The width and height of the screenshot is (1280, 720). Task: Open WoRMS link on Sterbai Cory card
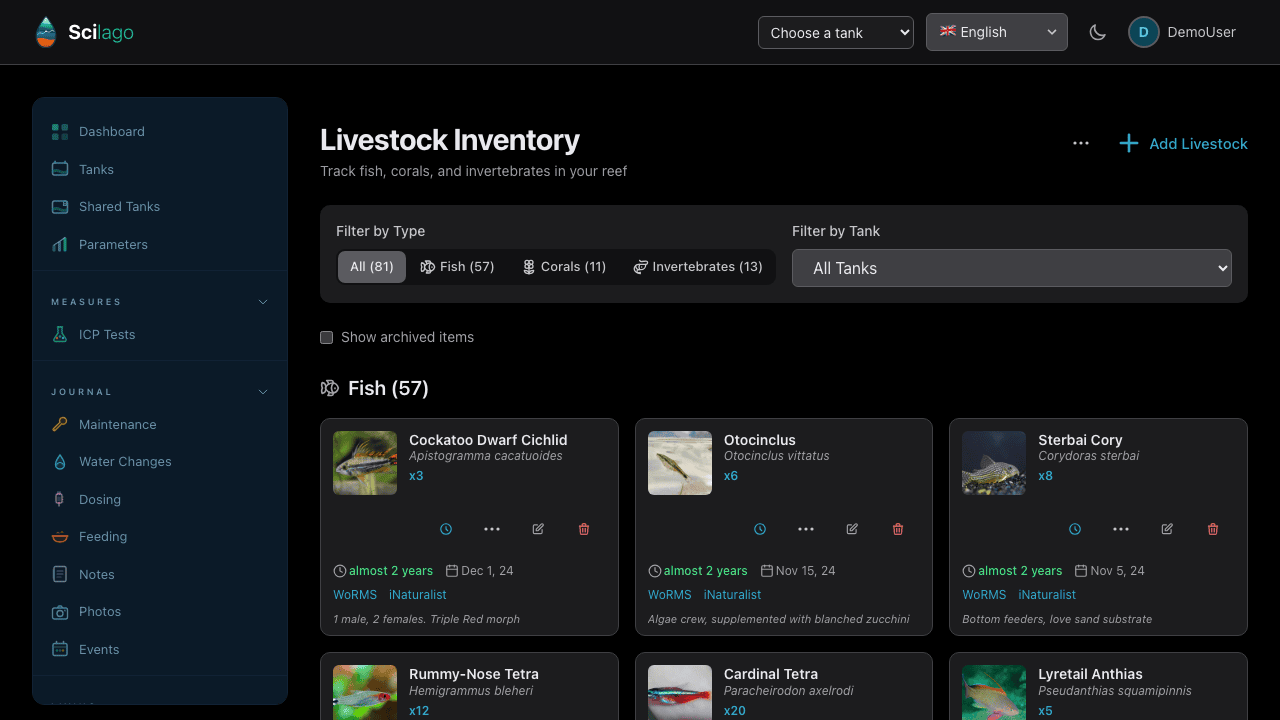pos(984,595)
